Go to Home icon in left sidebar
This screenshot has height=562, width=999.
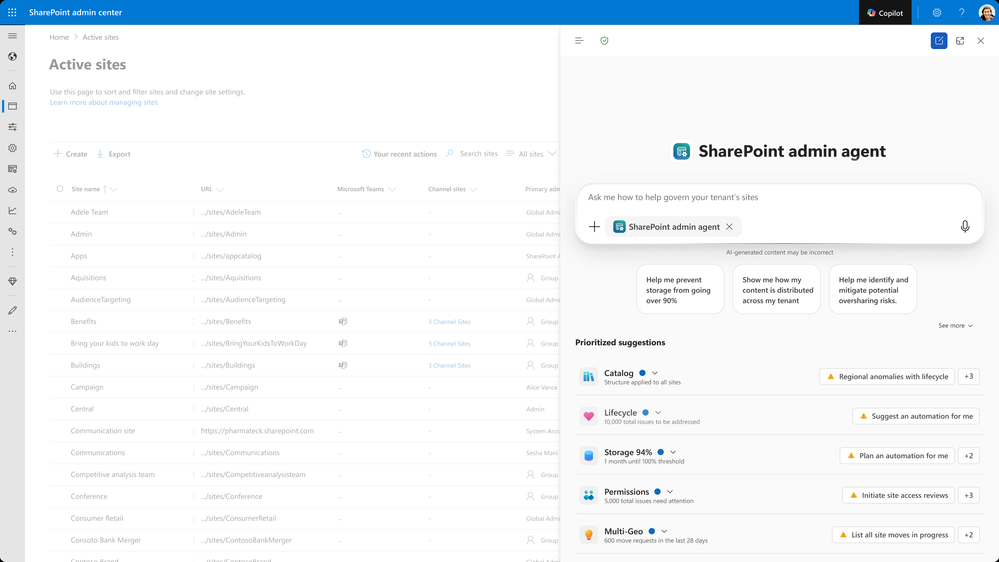click(x=12, y=85)
